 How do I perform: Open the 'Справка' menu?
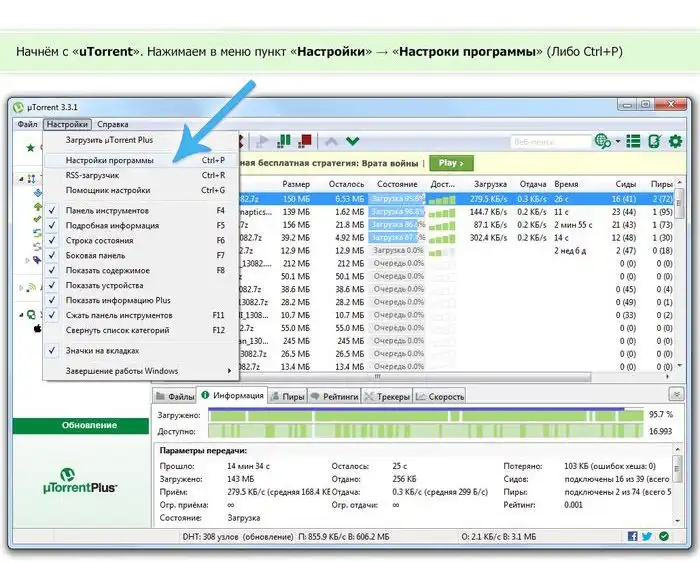coord(112,124)
